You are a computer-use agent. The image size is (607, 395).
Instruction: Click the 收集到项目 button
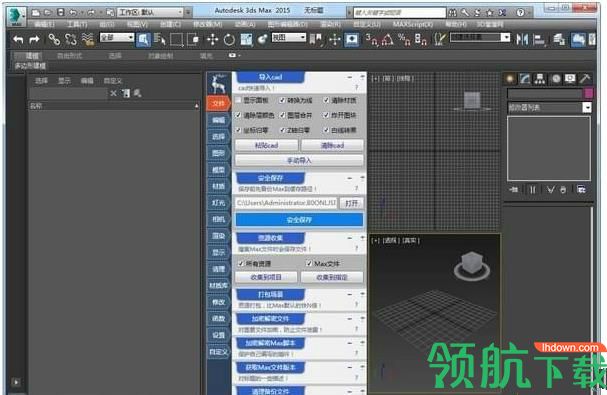[x=266, y=277]
